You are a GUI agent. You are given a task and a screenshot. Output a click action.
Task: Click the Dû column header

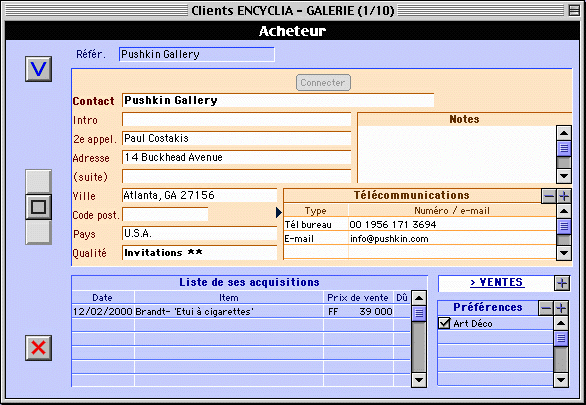click(x=402, y=298)
